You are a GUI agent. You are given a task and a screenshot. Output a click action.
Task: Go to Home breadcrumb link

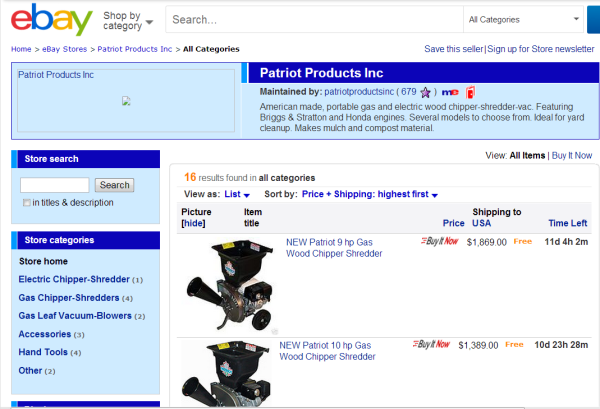(21, 49)
